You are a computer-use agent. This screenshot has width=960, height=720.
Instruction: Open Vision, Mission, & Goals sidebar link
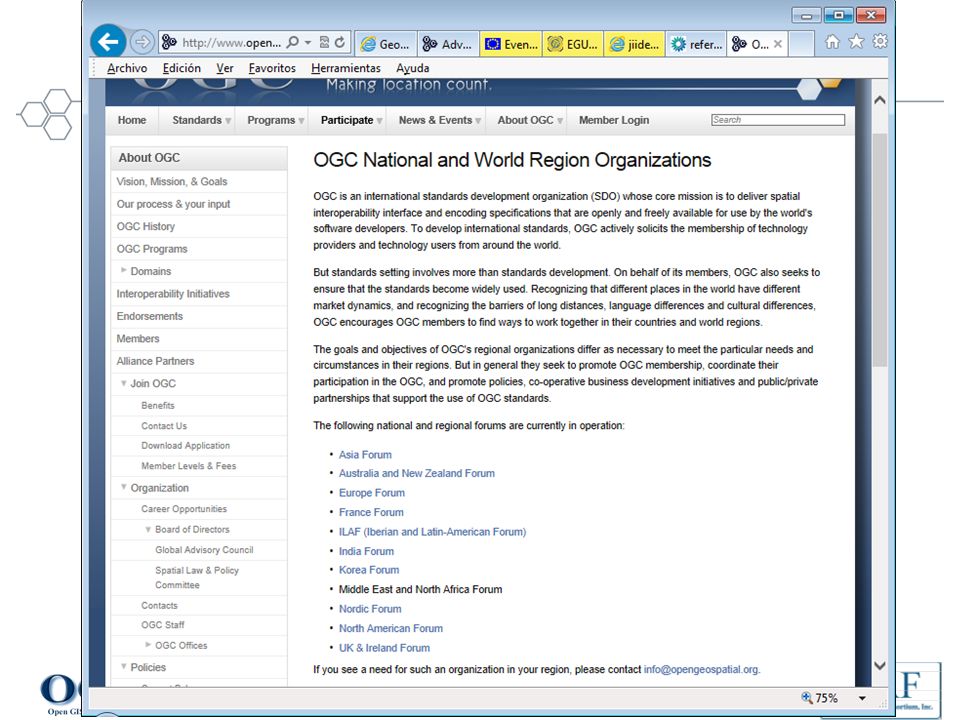[x=172, y=182]
